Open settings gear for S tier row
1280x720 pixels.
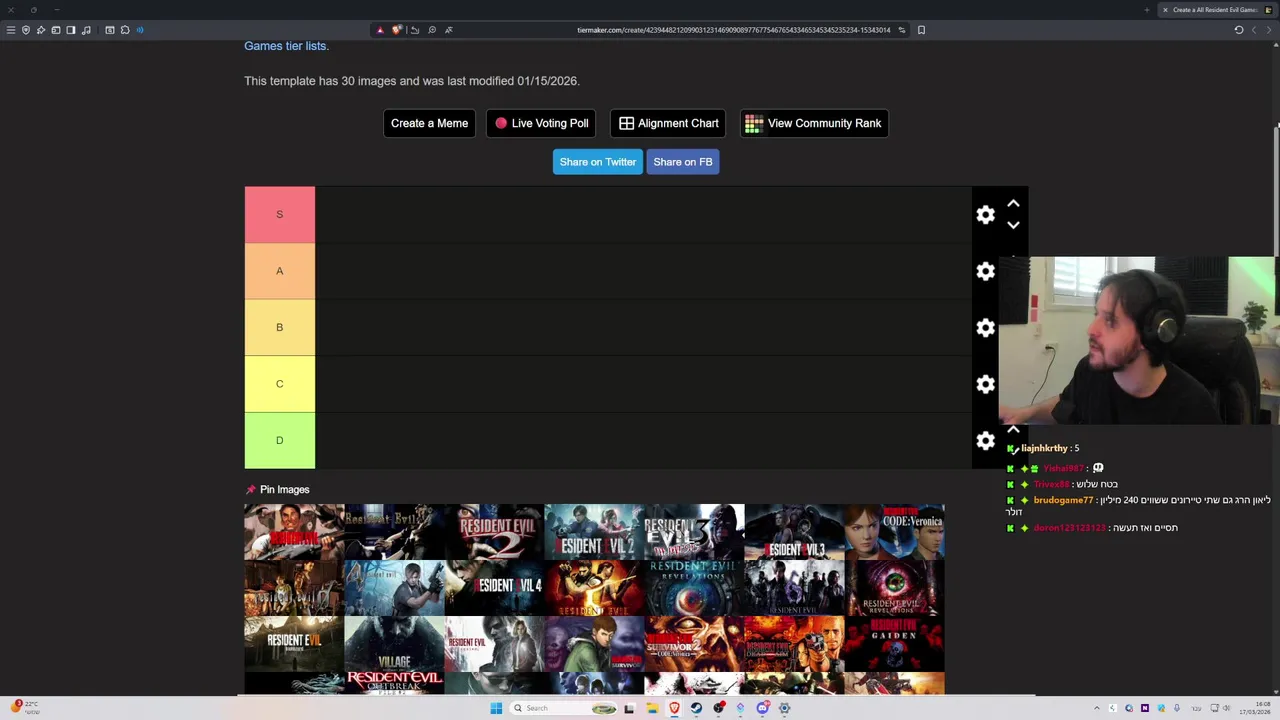[985, 215]
